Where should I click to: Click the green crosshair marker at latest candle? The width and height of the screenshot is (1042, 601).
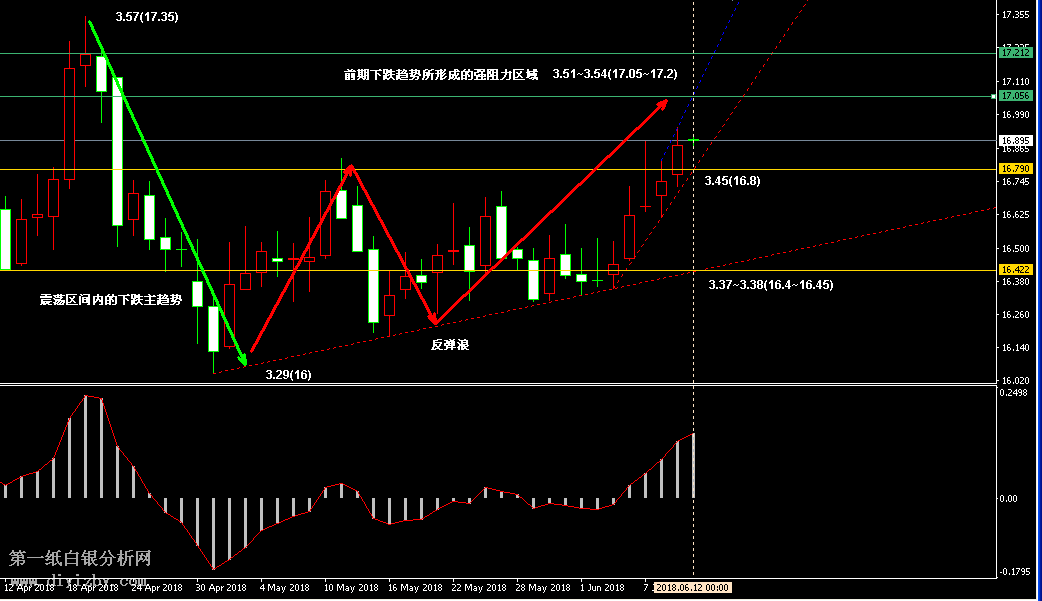(693, 140)
